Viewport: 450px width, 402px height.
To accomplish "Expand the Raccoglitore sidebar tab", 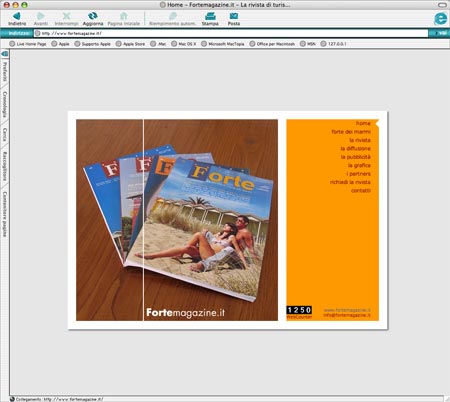I will (x=5, y=166).
